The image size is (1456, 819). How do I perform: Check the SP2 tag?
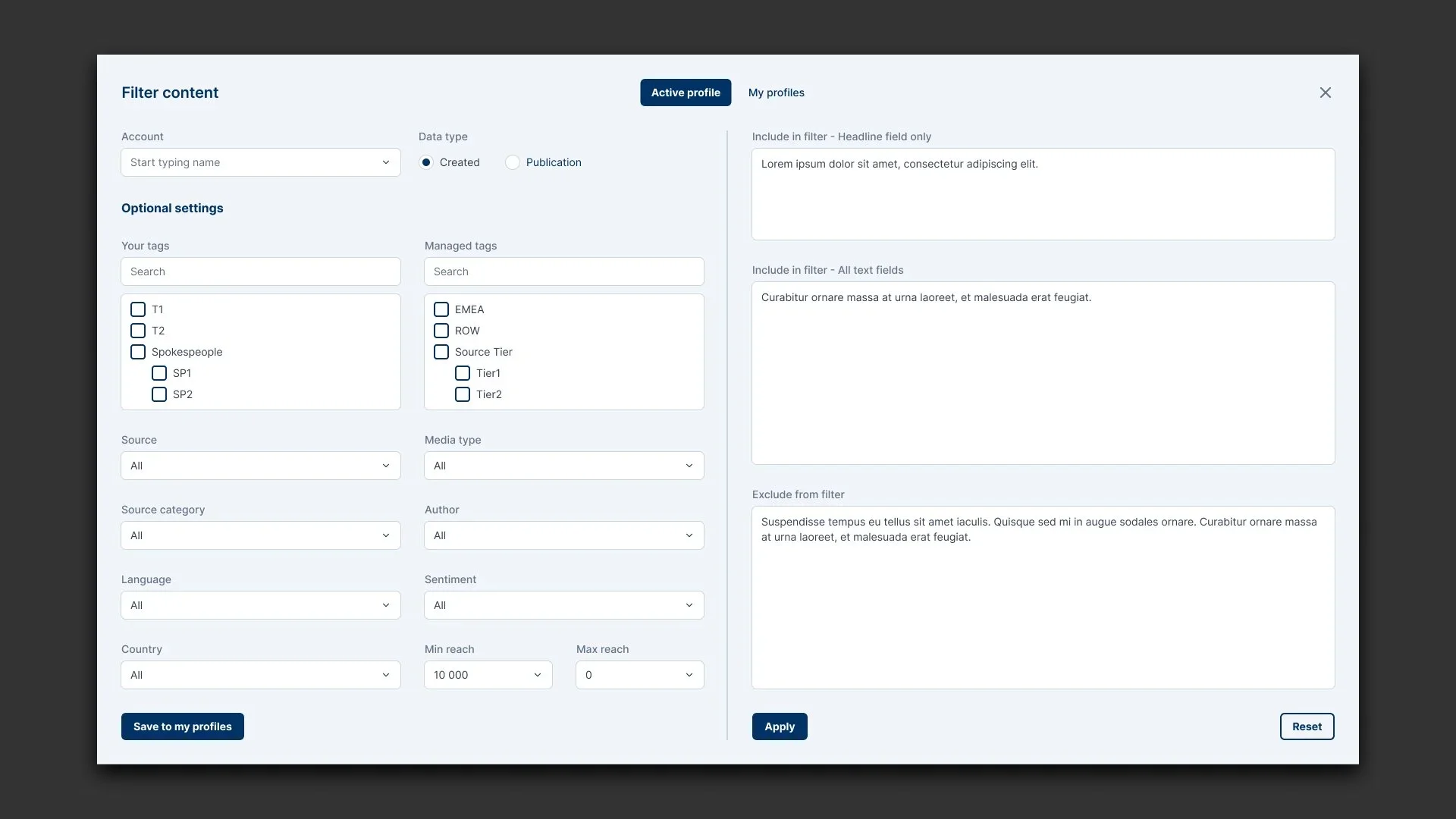pyautogui.click(x=159, y=394)
